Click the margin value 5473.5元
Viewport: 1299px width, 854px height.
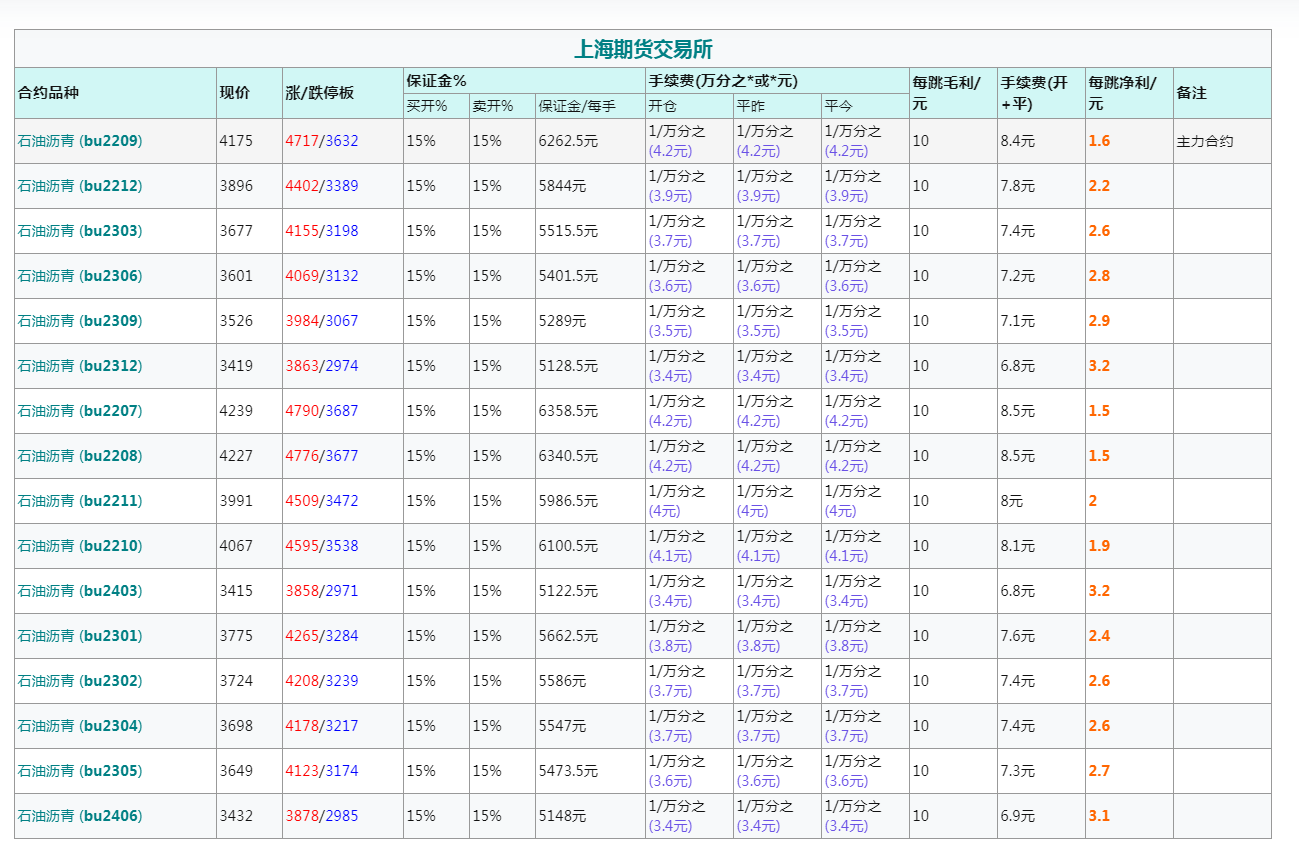(568, 771)
